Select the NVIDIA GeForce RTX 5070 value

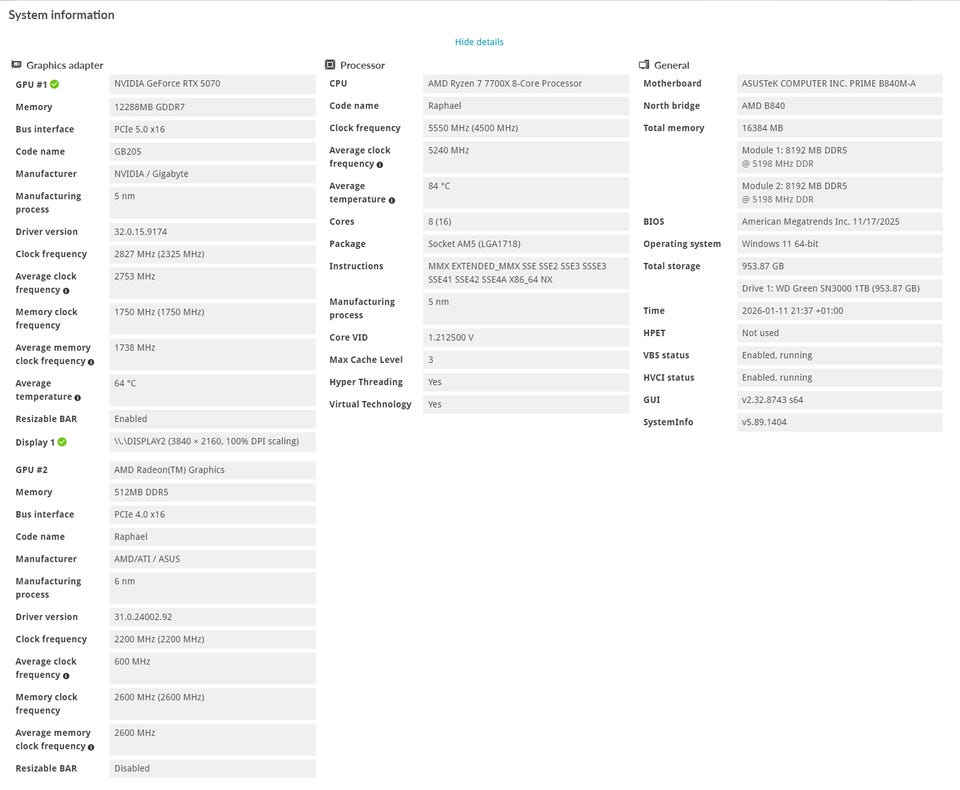[x=212, y=84]
